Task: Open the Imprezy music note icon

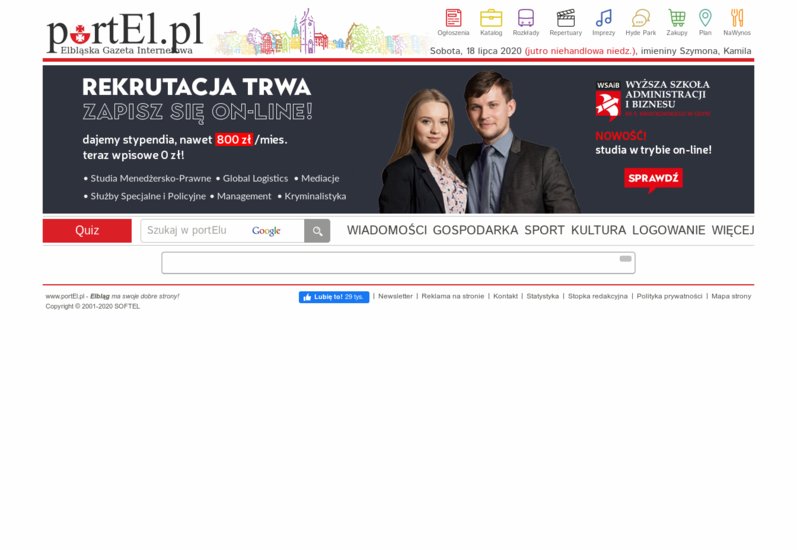Action: 603,22
